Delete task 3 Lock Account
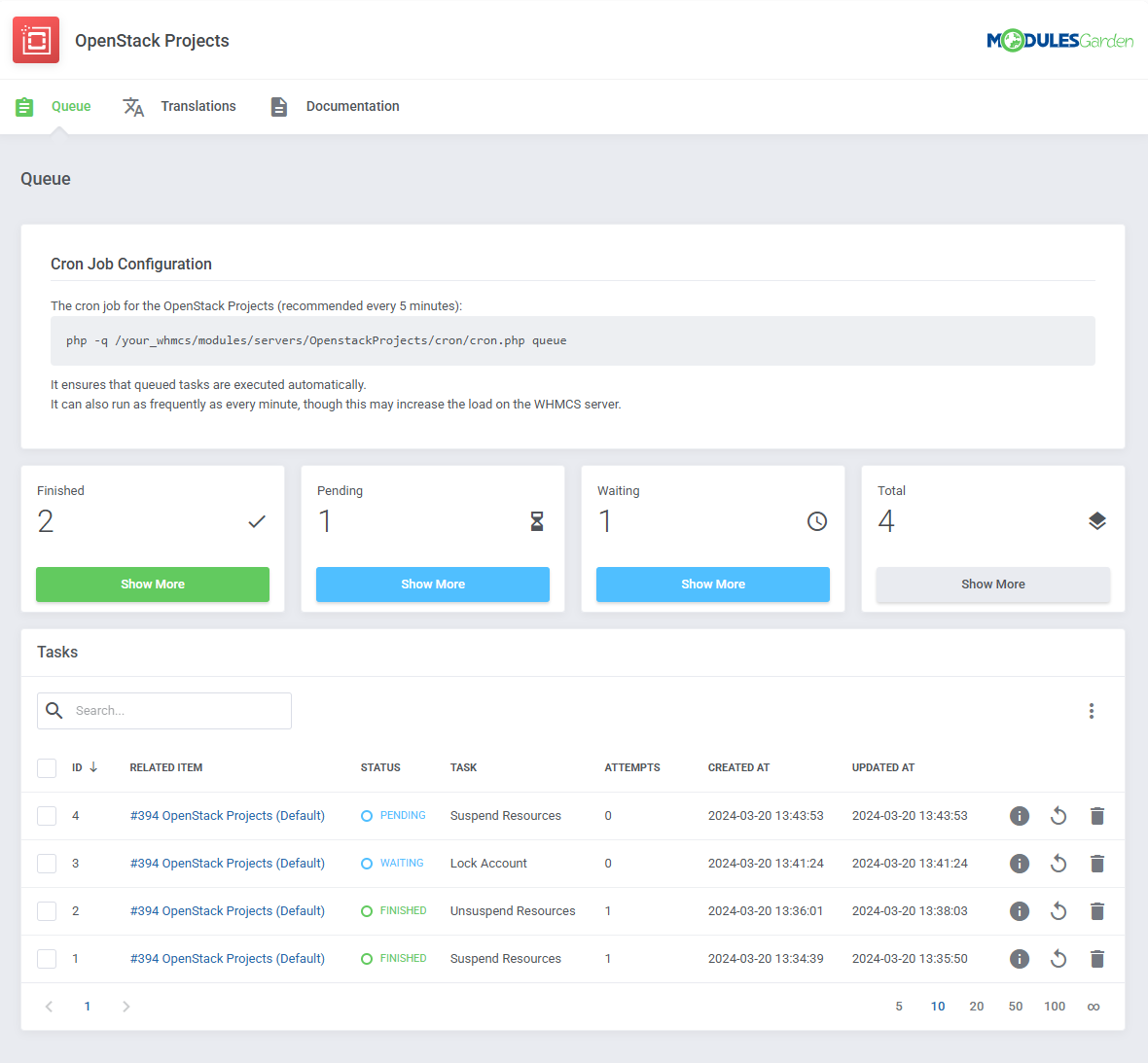The height and width of the screenshot is (1063, 1148). click(1096, 863)
